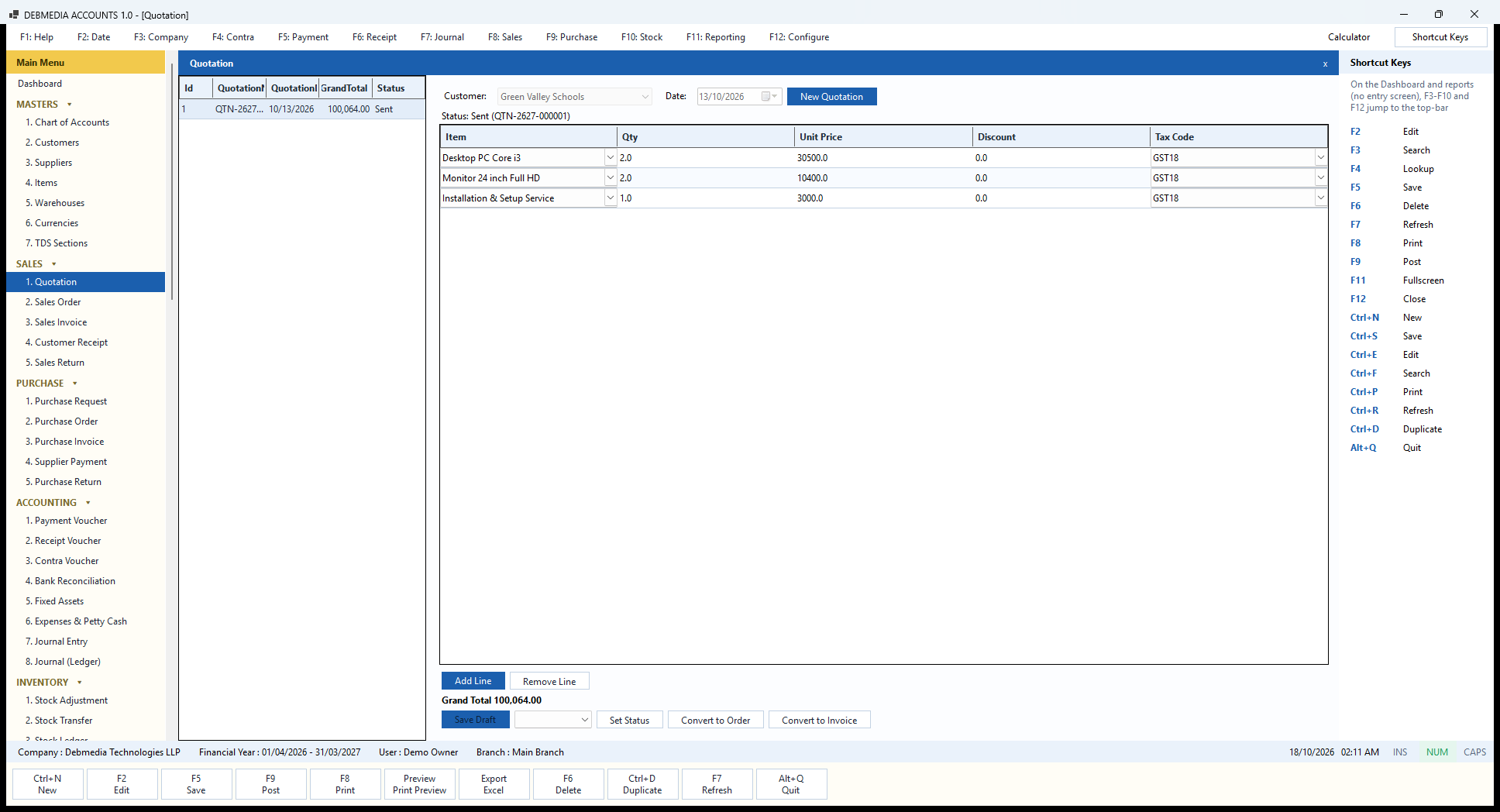
Task: Collapse the PURCHASE section
Action: [x=75, y=384]
